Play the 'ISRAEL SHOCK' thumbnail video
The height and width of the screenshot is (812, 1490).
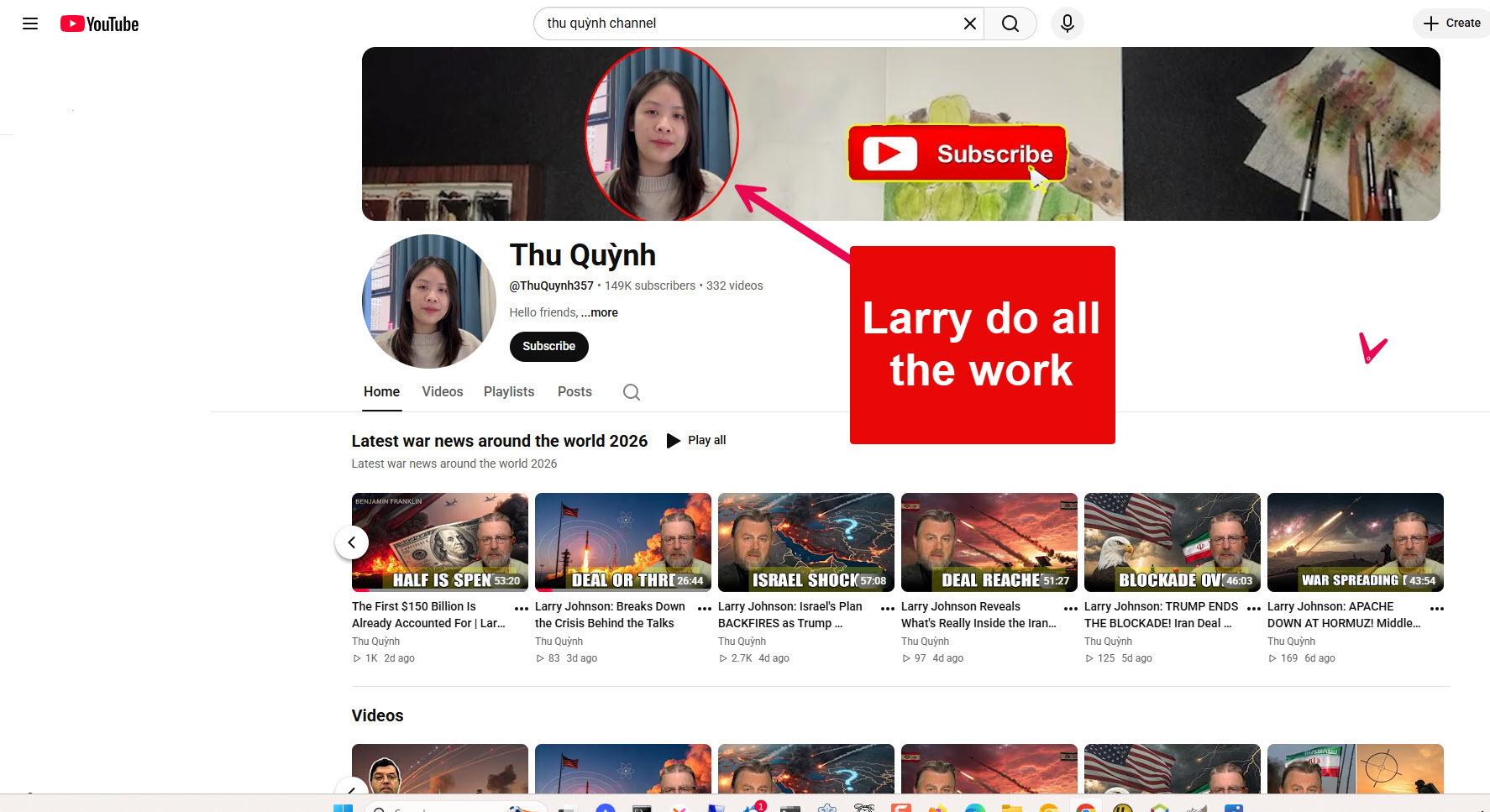pos(806,542)
